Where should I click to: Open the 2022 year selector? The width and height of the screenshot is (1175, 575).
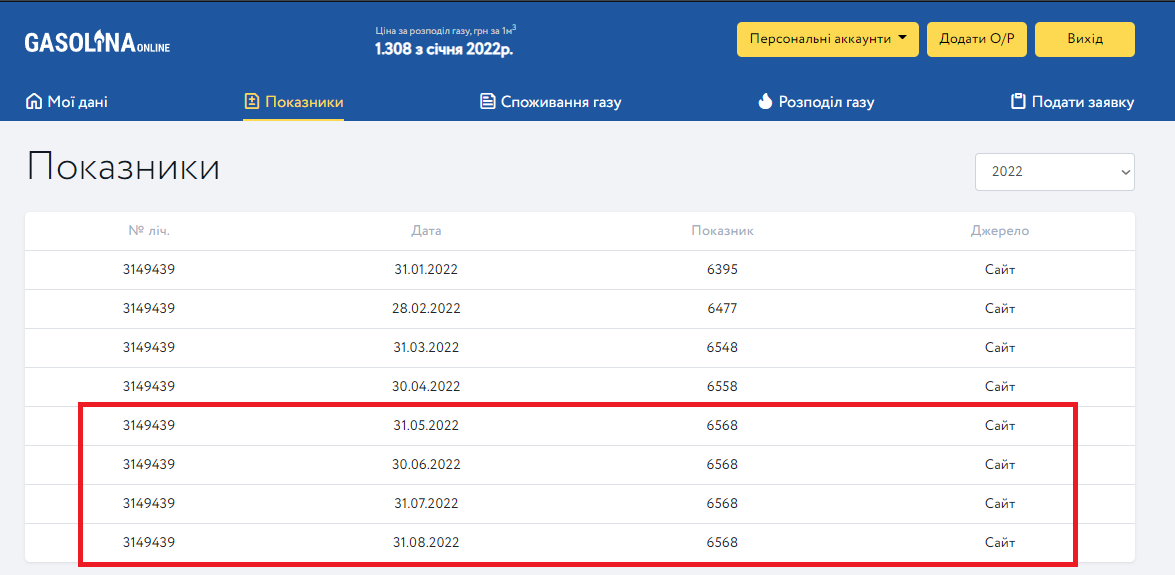coord(1054,172)
